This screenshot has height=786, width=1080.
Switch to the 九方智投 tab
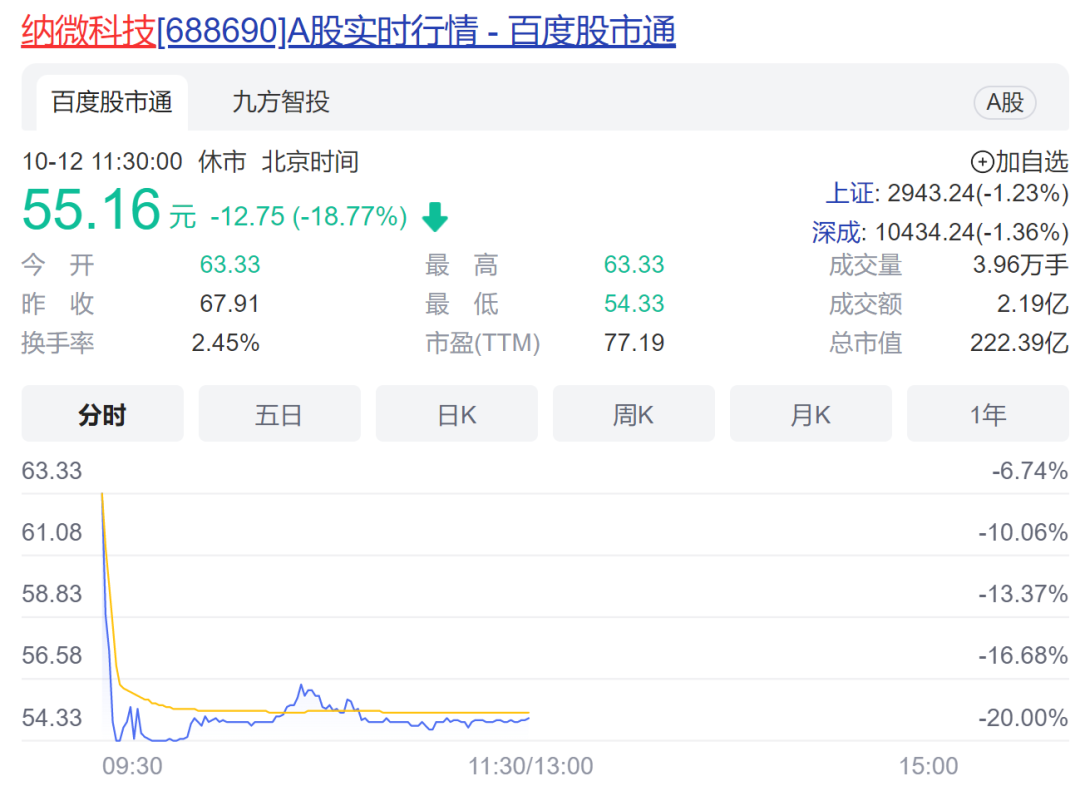281,102
